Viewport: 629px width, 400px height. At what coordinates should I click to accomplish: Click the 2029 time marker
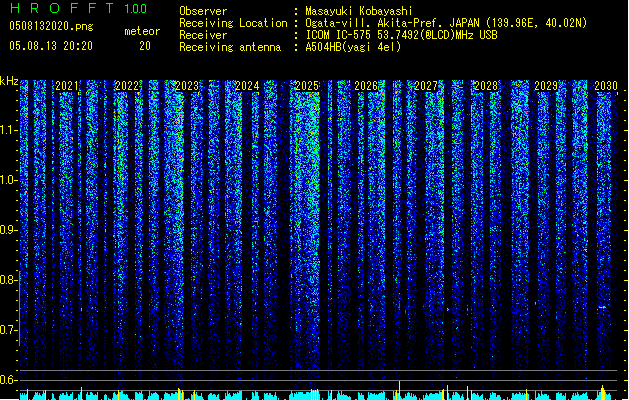click(546, 86)
